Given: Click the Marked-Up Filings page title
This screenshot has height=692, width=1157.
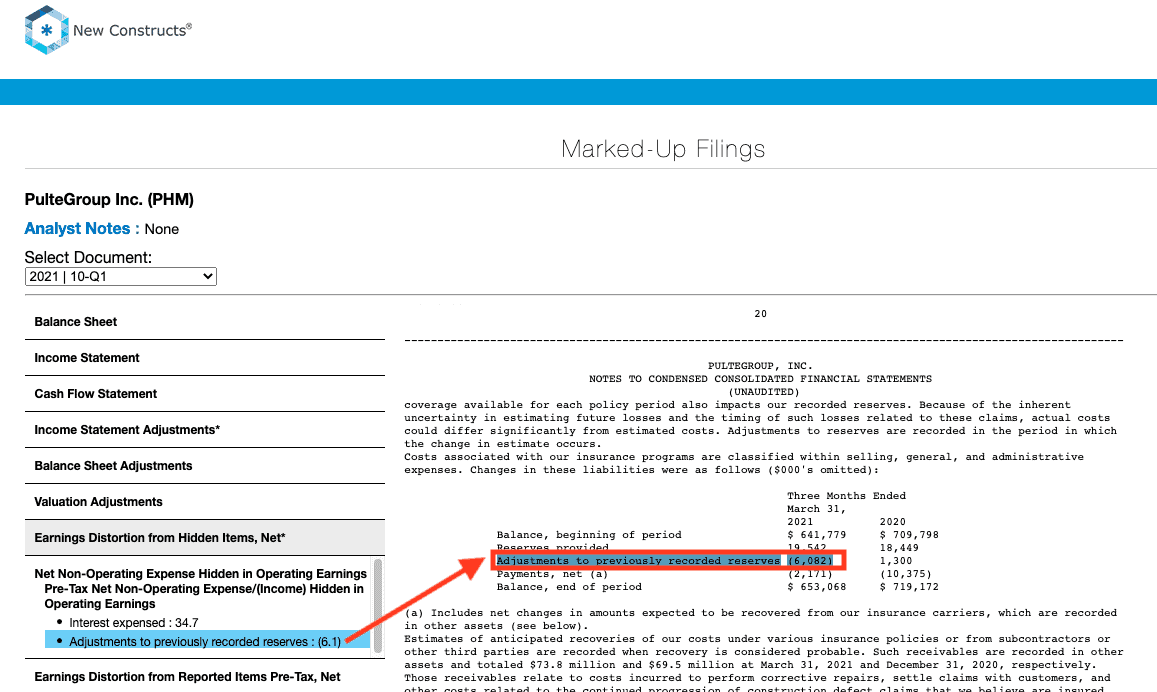Looking at the screenshot, I should 663,149.
